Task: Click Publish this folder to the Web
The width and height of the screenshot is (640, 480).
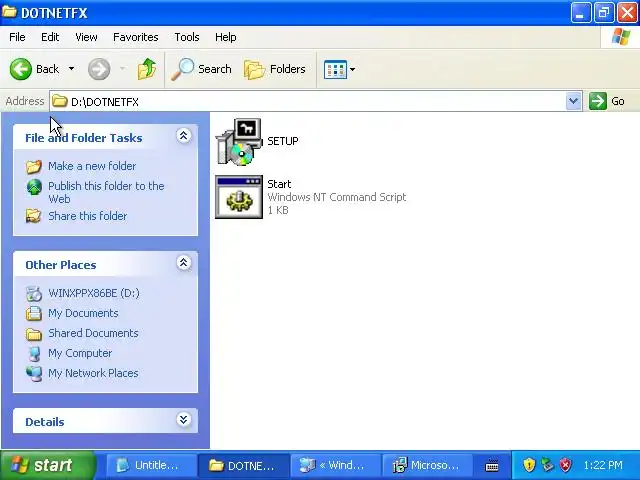Action: coord(106,192)
